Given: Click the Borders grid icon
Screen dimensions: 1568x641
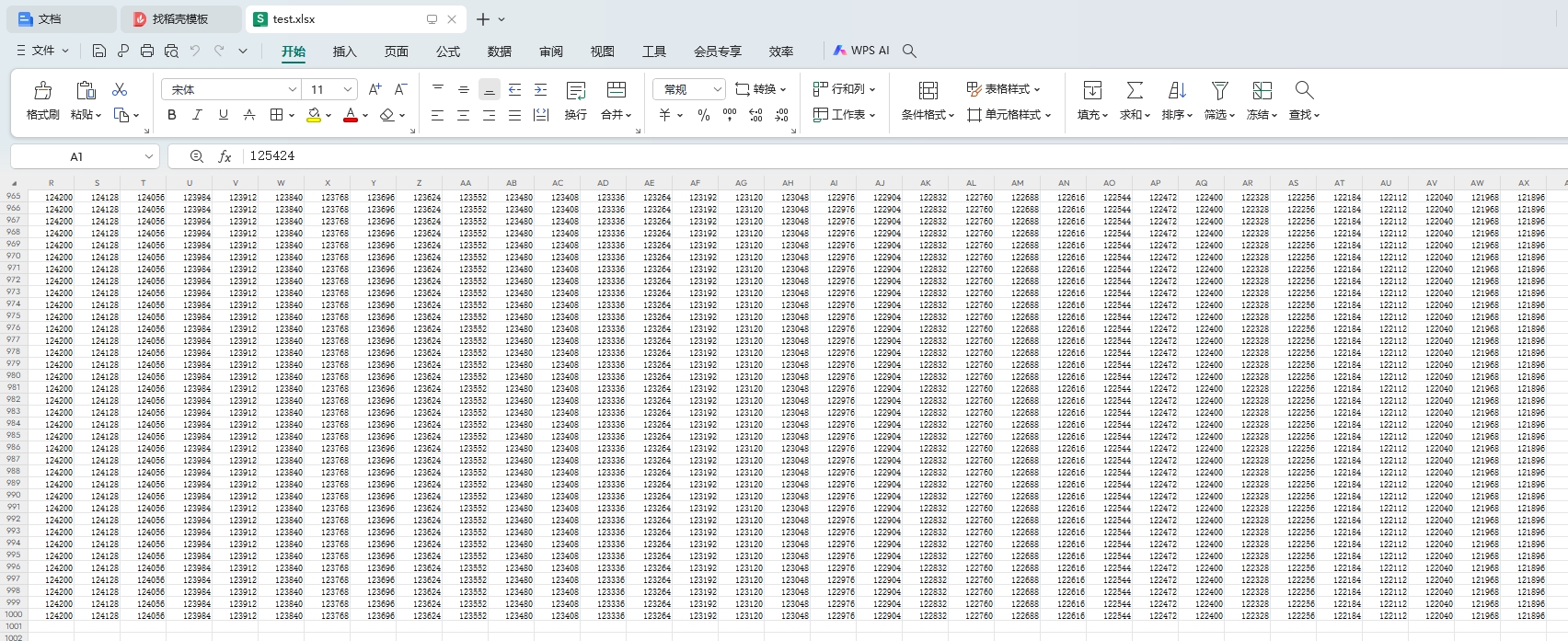Looking at the screenshot, I should 276,115.
